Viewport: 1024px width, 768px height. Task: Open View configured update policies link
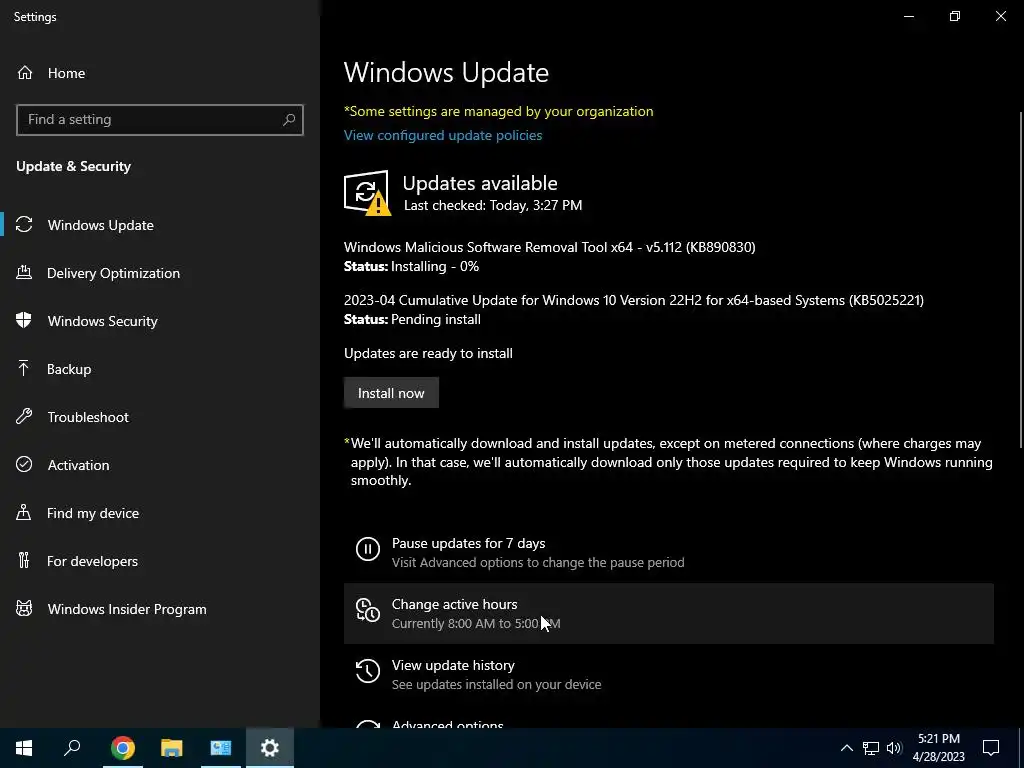click(443, 135)
